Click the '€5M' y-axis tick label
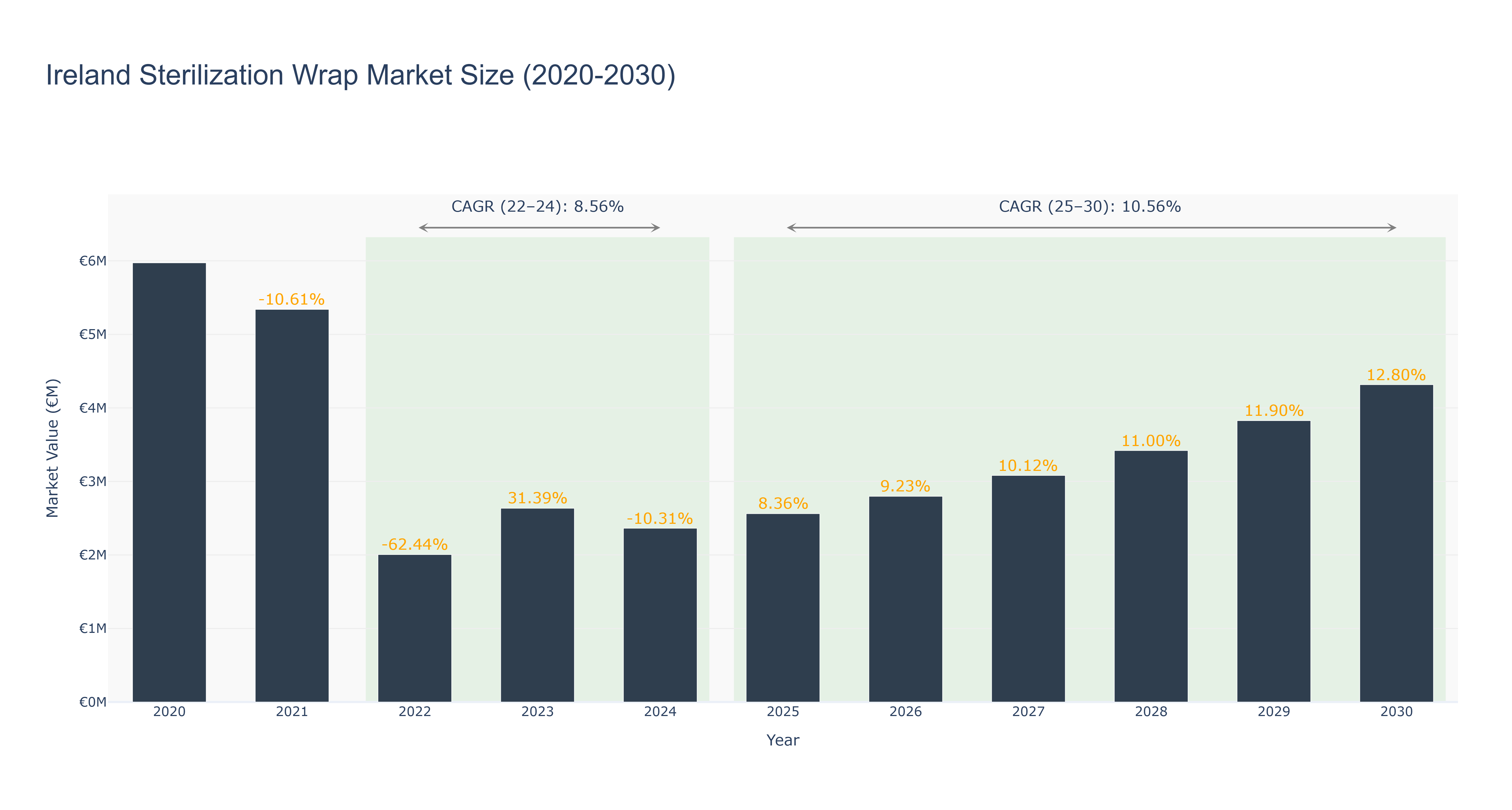 click(93, 335)
